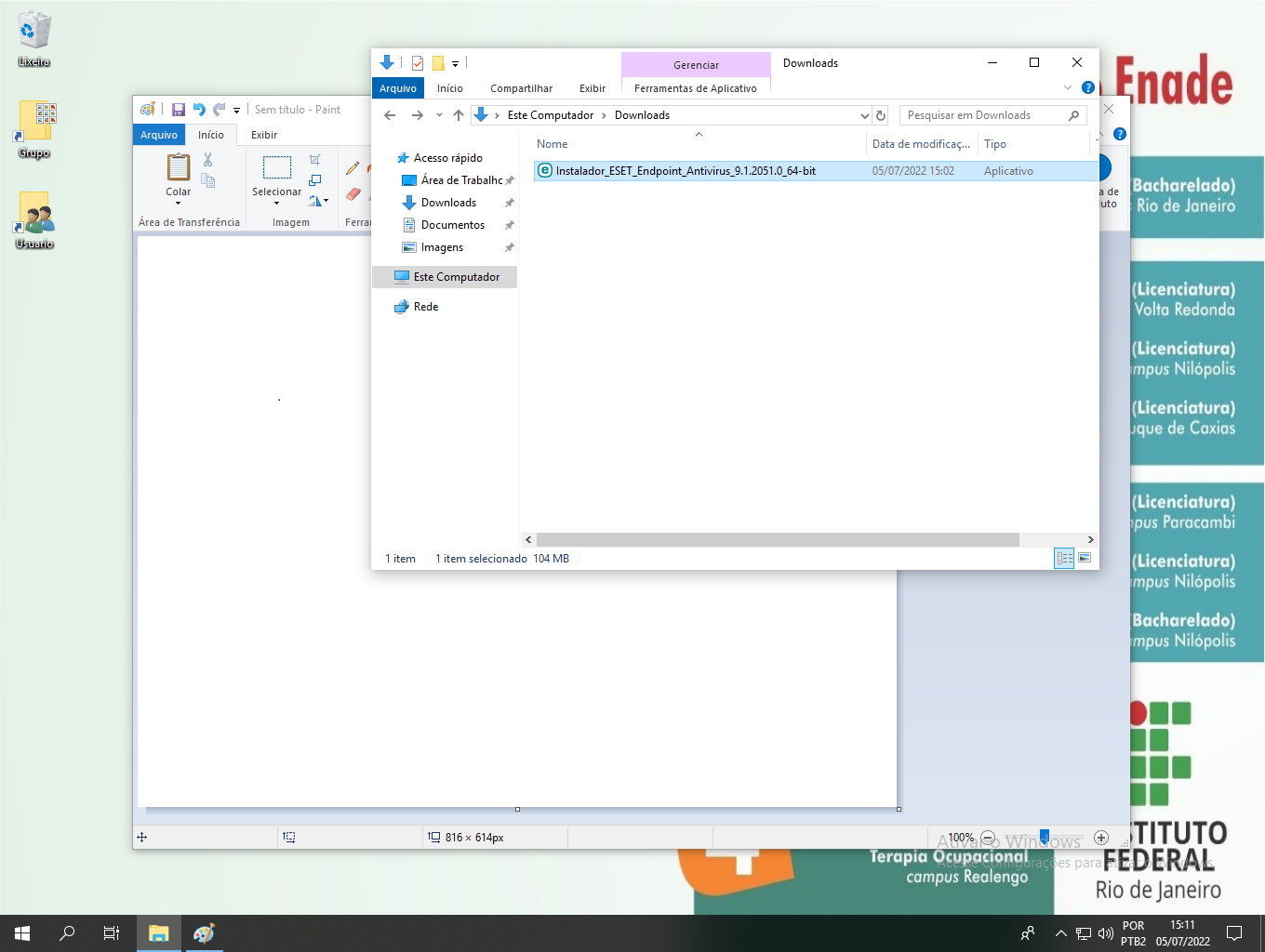Screen dimensions: 1265x952
Task: Click the Crop icon in Paint
Action: coord(315,160)
